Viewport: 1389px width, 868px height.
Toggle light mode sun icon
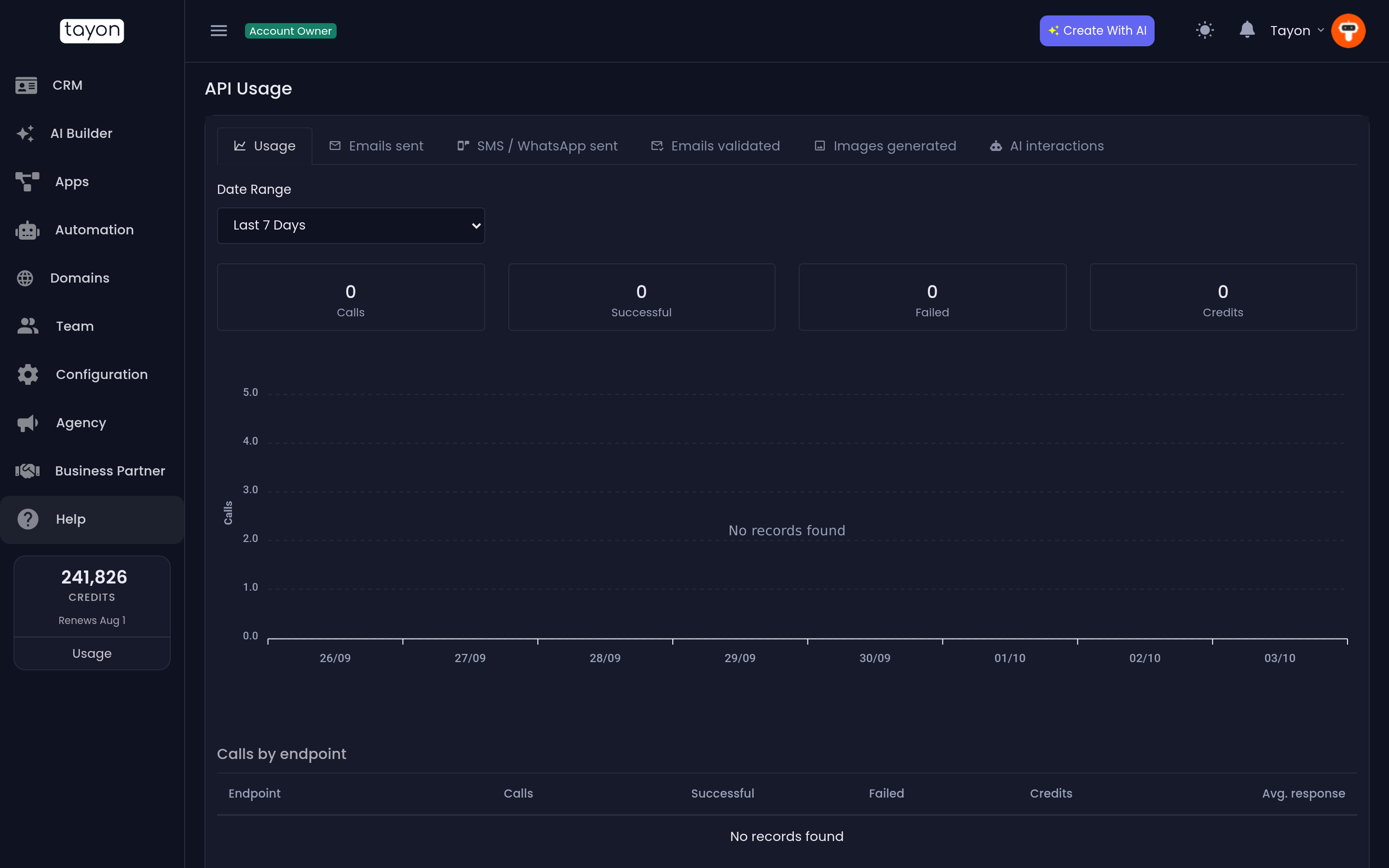[1205, 30]
